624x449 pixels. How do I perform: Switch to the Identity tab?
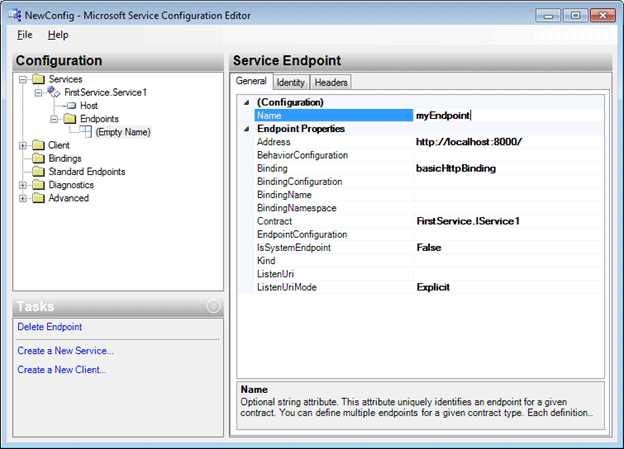(290, 82)
